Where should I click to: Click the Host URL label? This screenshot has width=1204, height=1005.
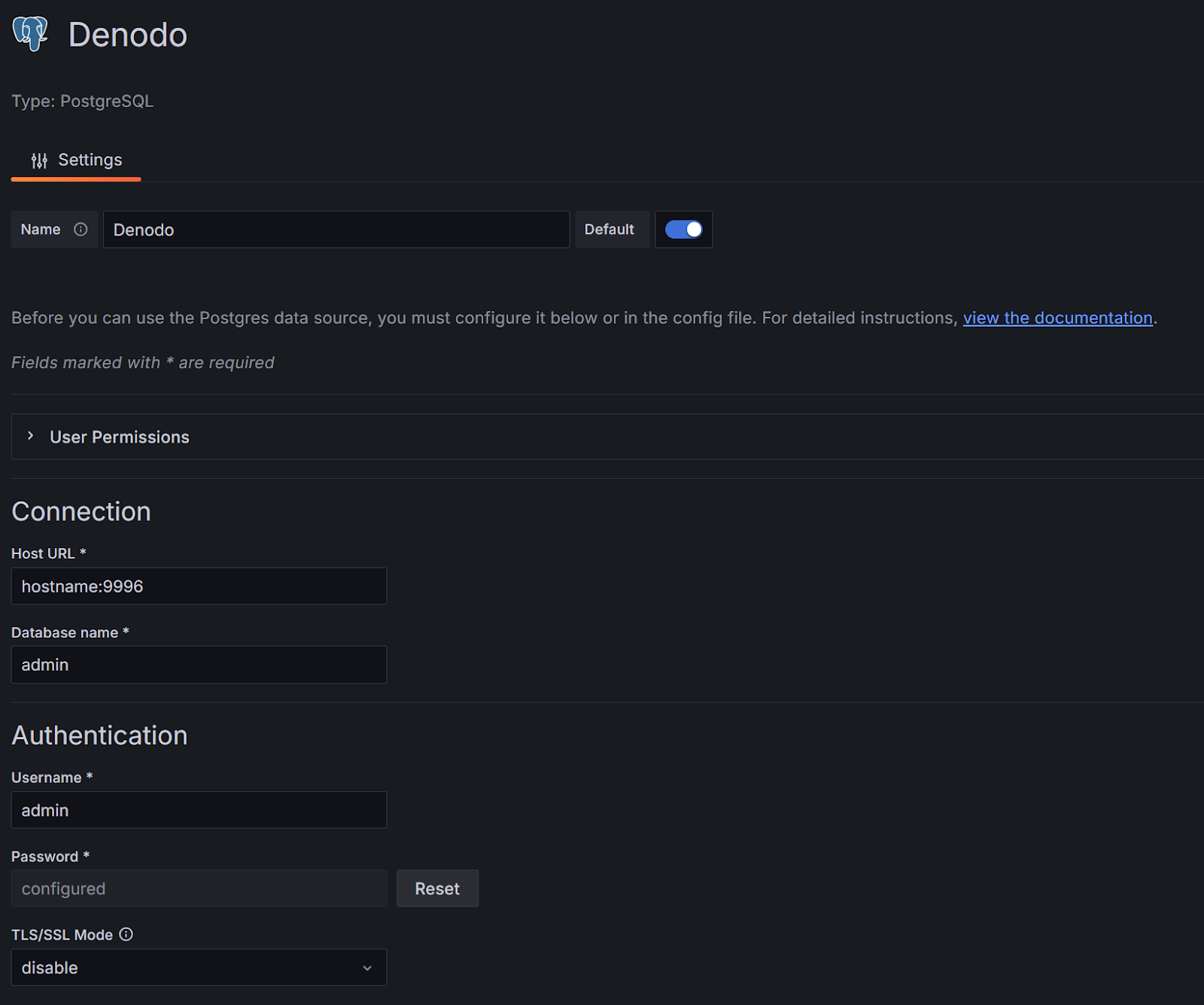tap(49, 553)
